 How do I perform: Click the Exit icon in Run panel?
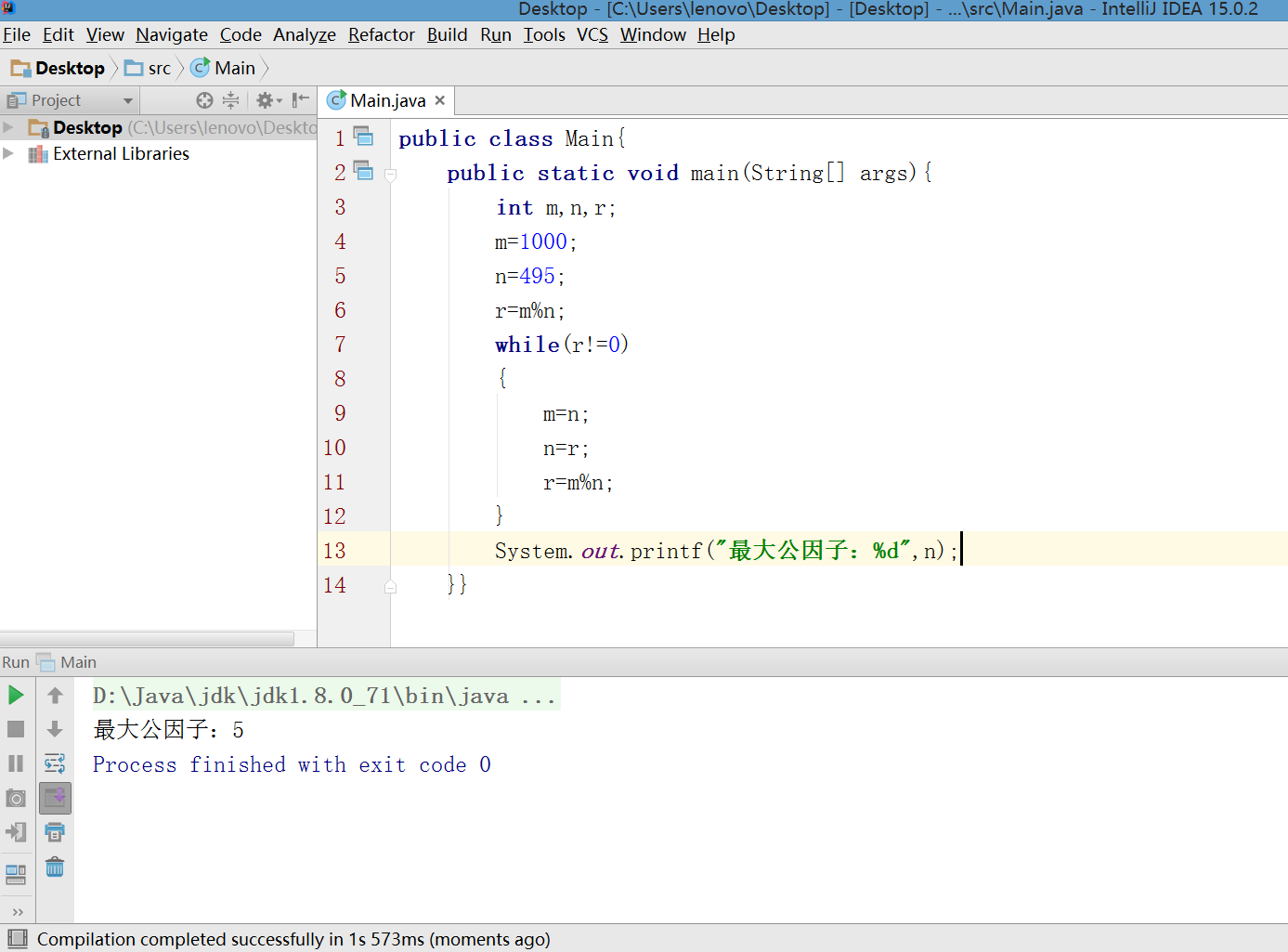pyautogui.click(x=16, y=832)
